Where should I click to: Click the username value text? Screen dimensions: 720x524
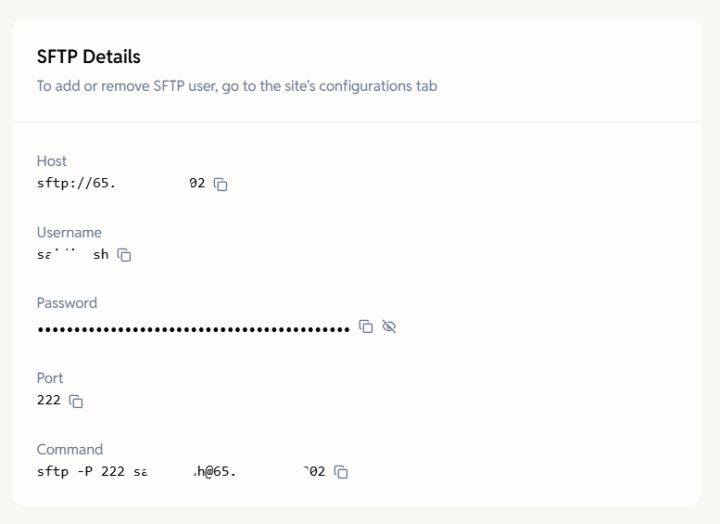pos(72,255)
